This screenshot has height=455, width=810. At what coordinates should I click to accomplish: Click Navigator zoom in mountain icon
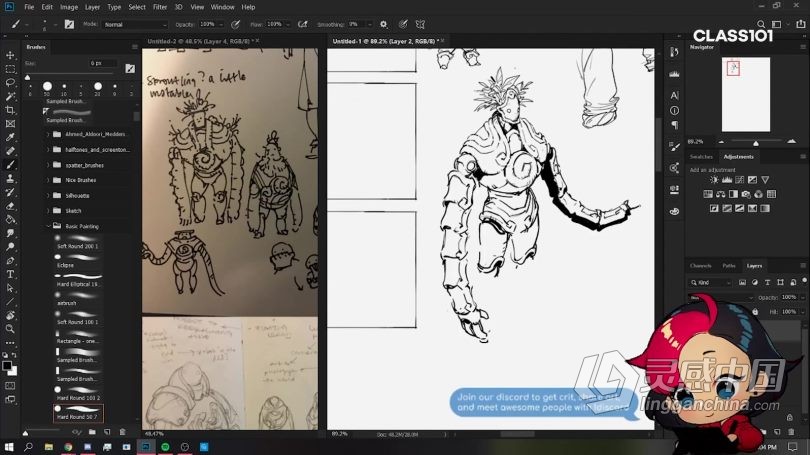pyautogui.click(x=791, y=142)
